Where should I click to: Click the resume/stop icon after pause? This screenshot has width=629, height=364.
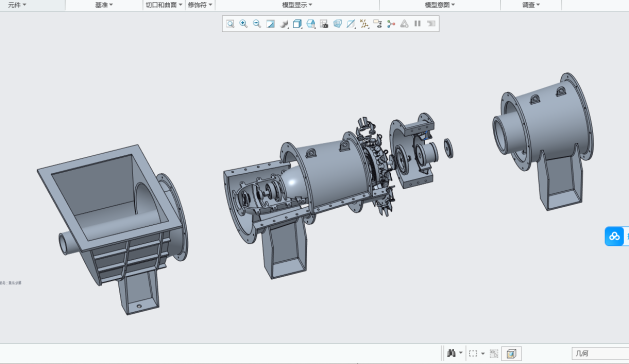point(431,24)
